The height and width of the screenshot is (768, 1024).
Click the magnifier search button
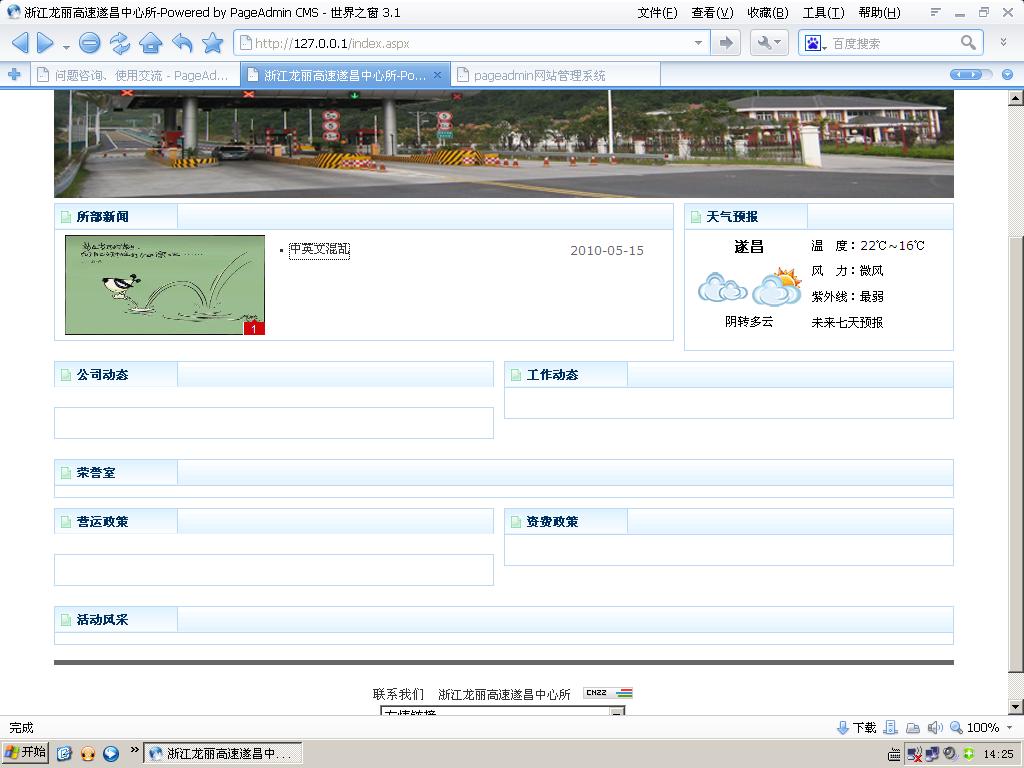coord(968,43)
